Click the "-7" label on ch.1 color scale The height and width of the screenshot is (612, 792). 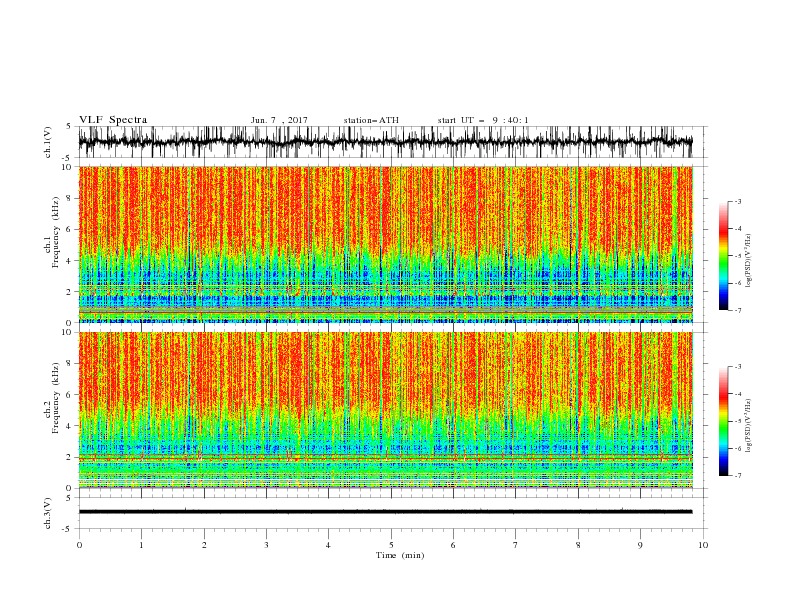(738, 310)
